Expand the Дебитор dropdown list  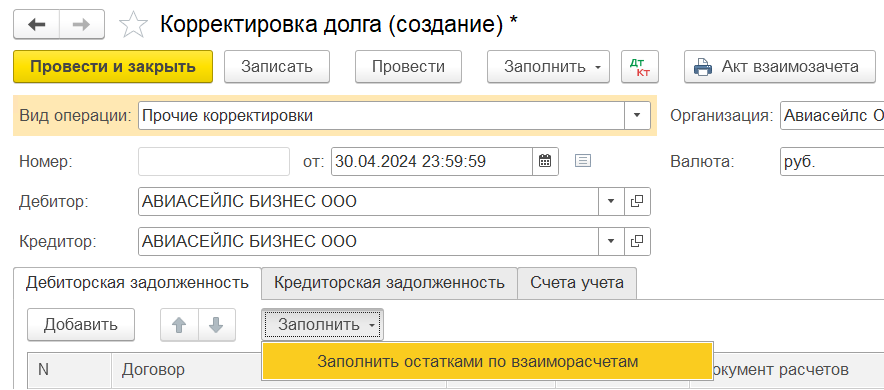click(611, 201)
